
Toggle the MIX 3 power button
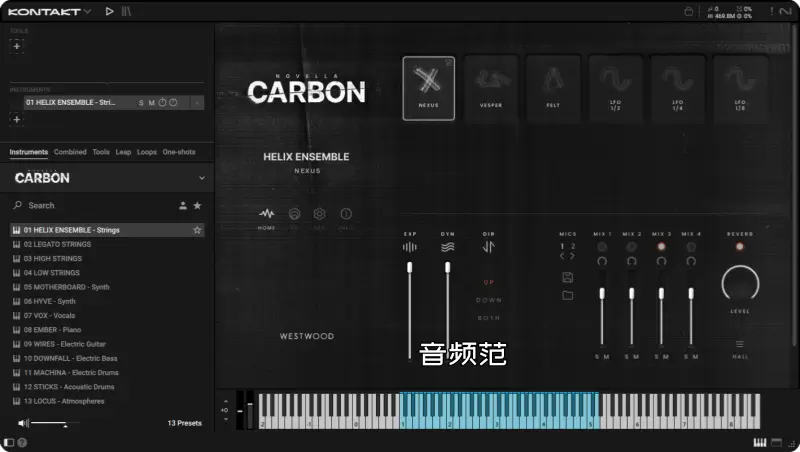pos(660,246)
